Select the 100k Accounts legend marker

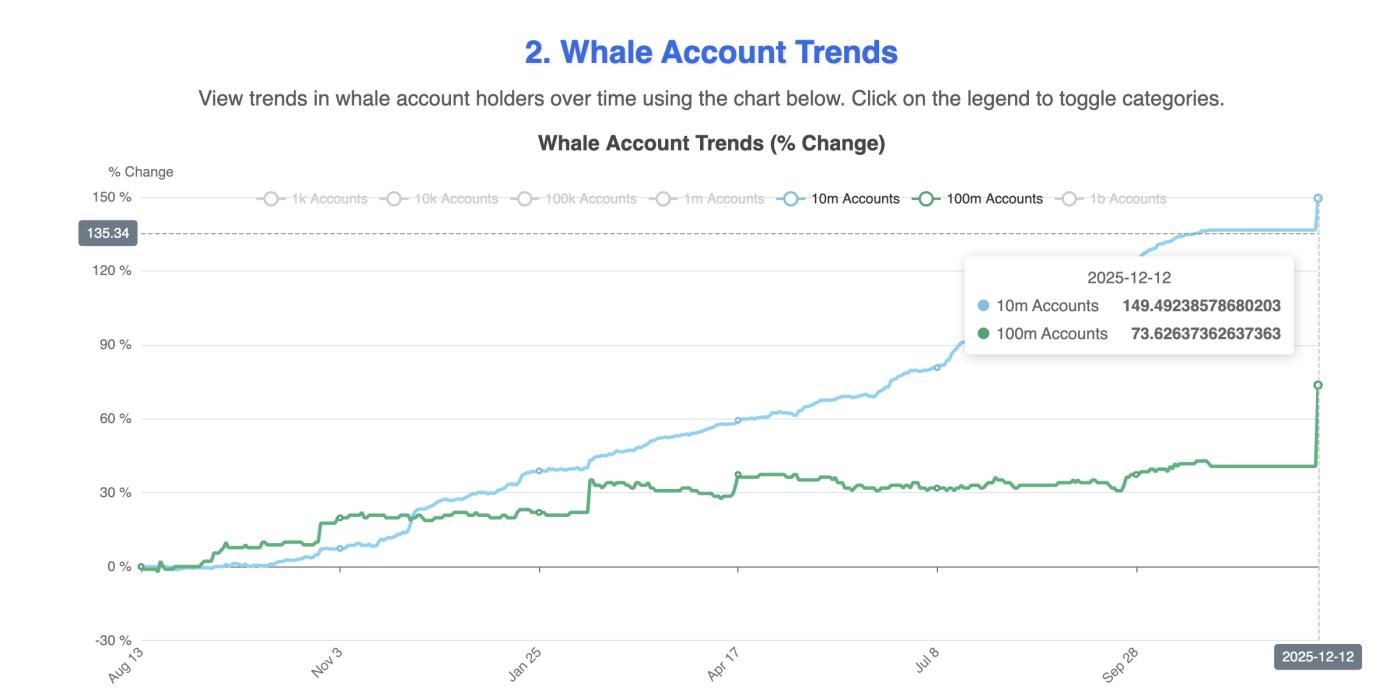pyautogui.click(x=524, y=198)
